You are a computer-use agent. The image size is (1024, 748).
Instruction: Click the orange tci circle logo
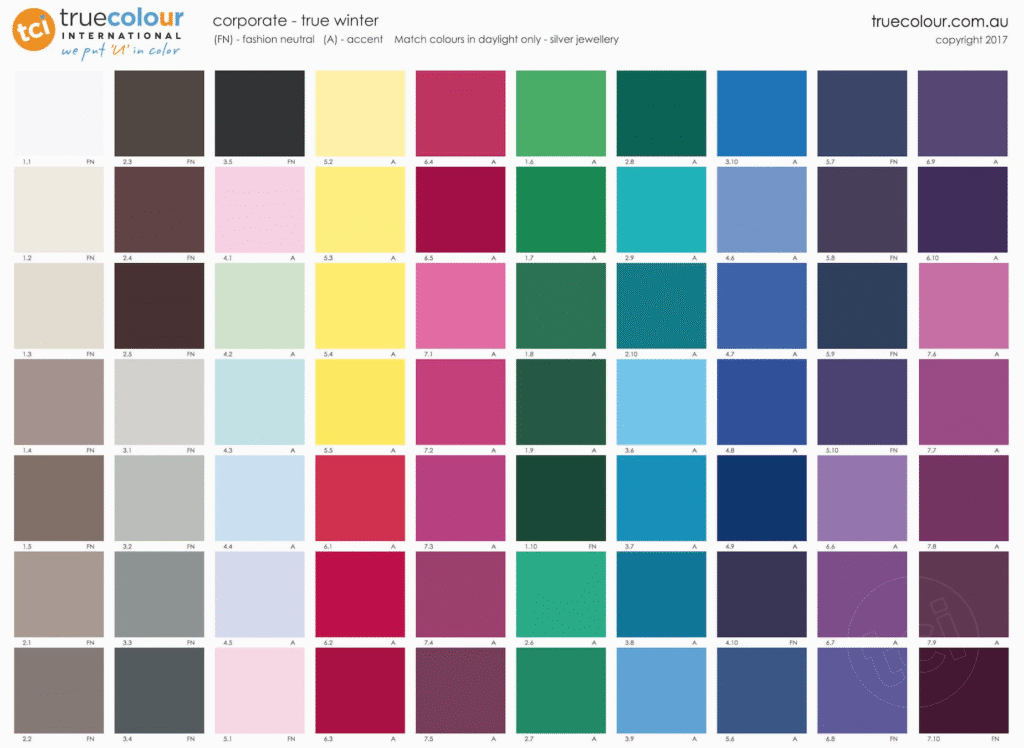33,32
